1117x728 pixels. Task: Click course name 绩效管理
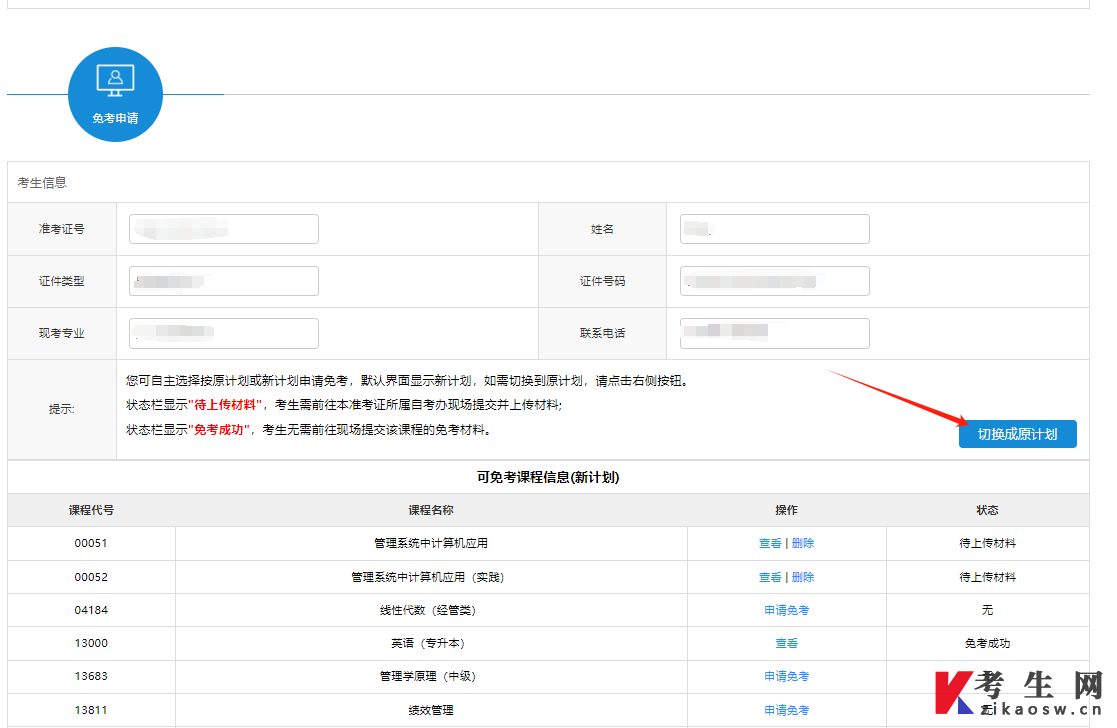pos(431,710)
